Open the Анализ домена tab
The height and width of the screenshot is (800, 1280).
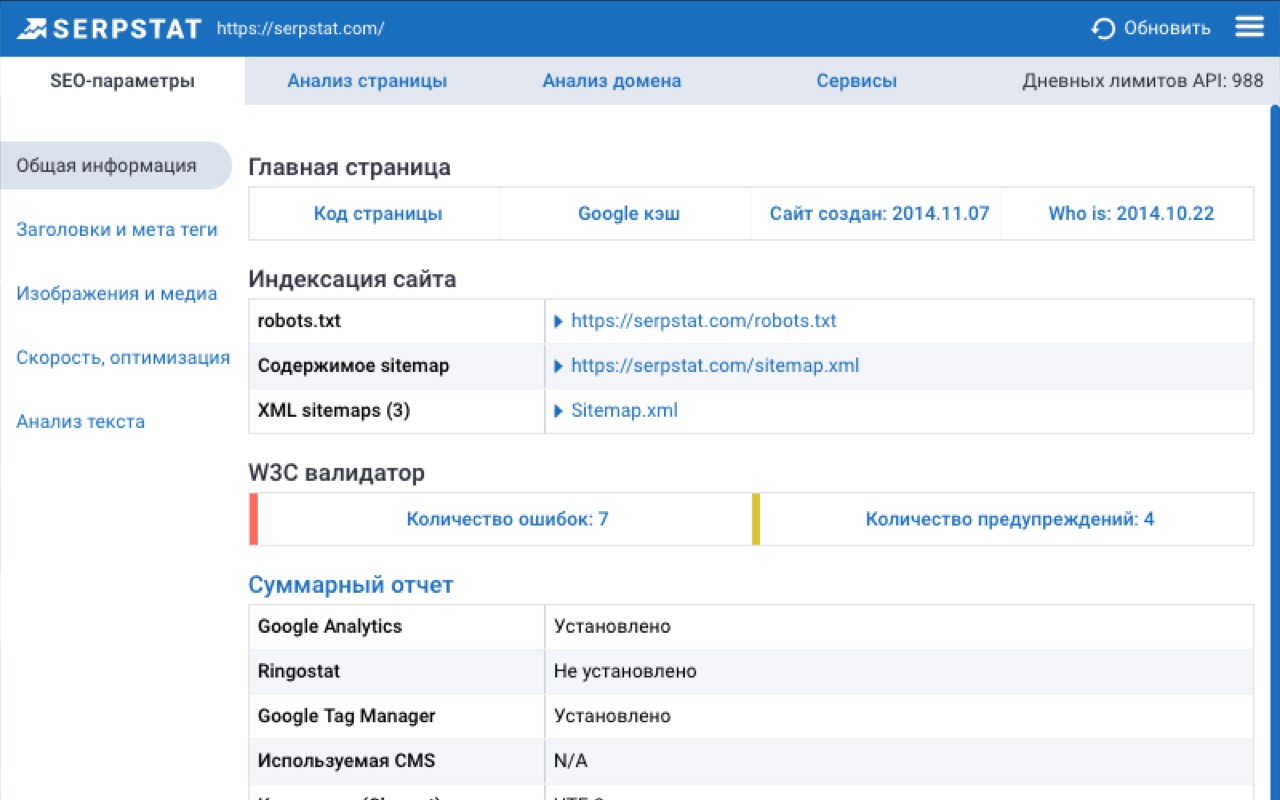[x=612, y=81]
